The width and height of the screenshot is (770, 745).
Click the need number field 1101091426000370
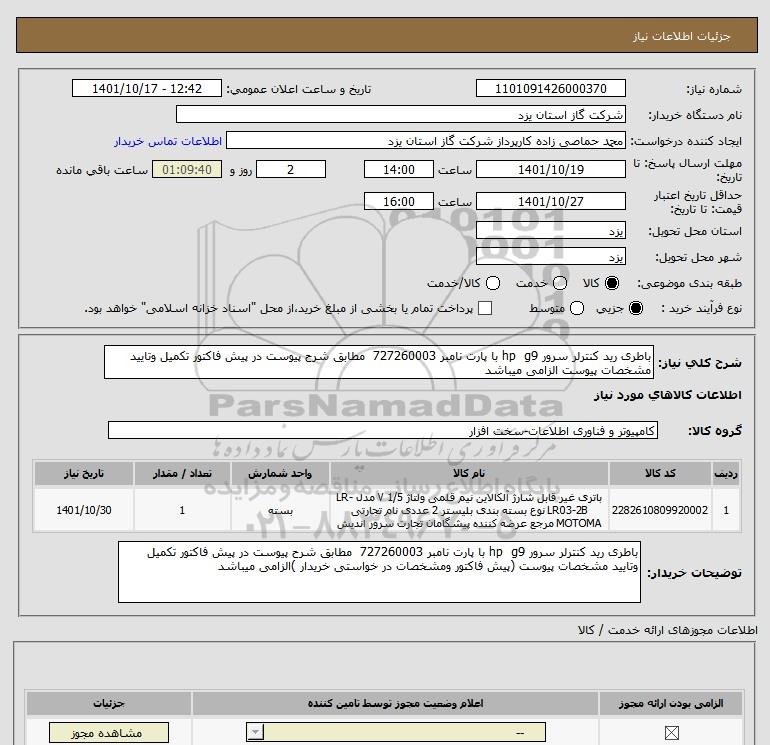550,88
